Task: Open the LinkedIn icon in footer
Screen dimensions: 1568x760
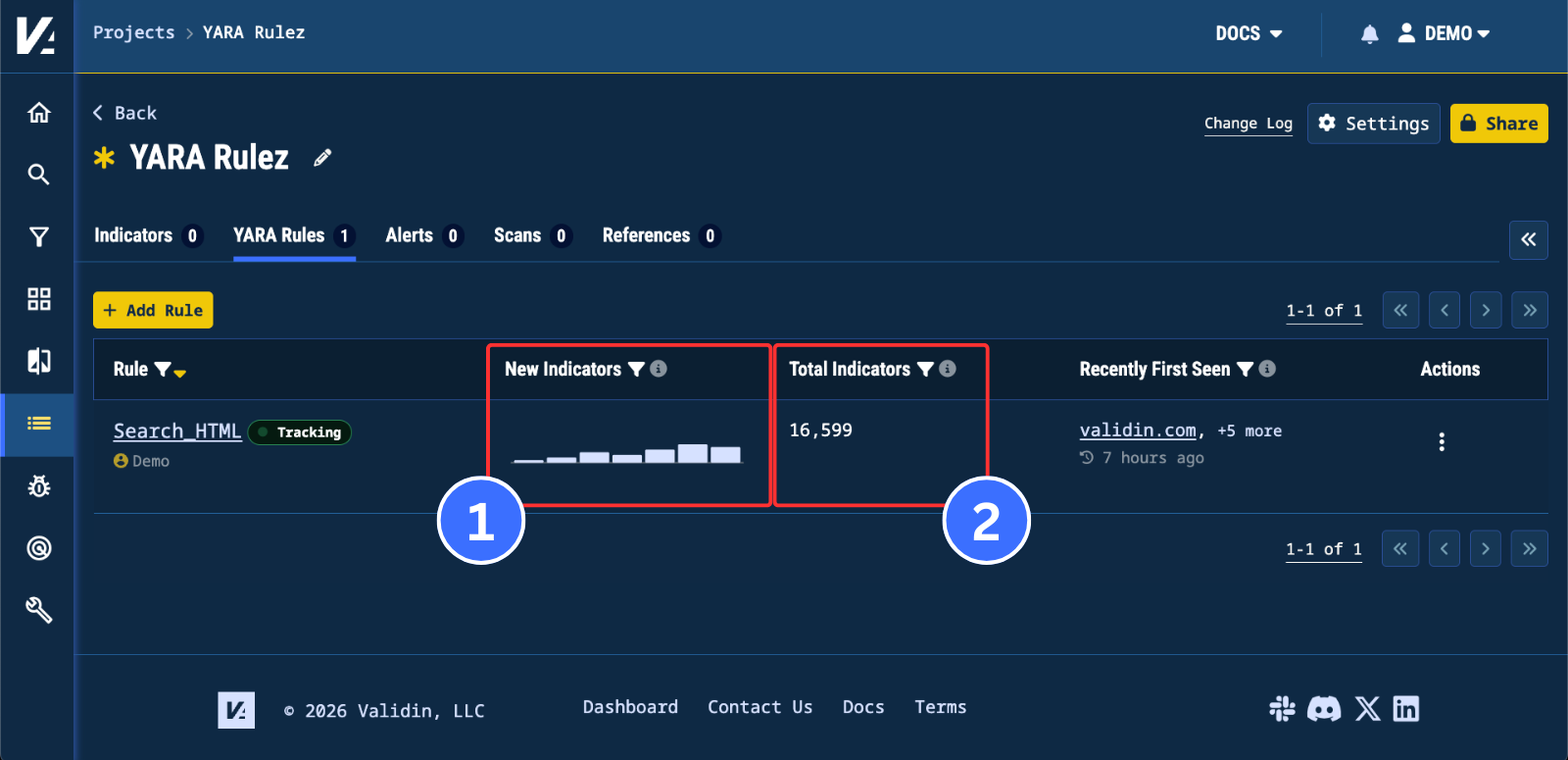Action: tap(1406, 708)
